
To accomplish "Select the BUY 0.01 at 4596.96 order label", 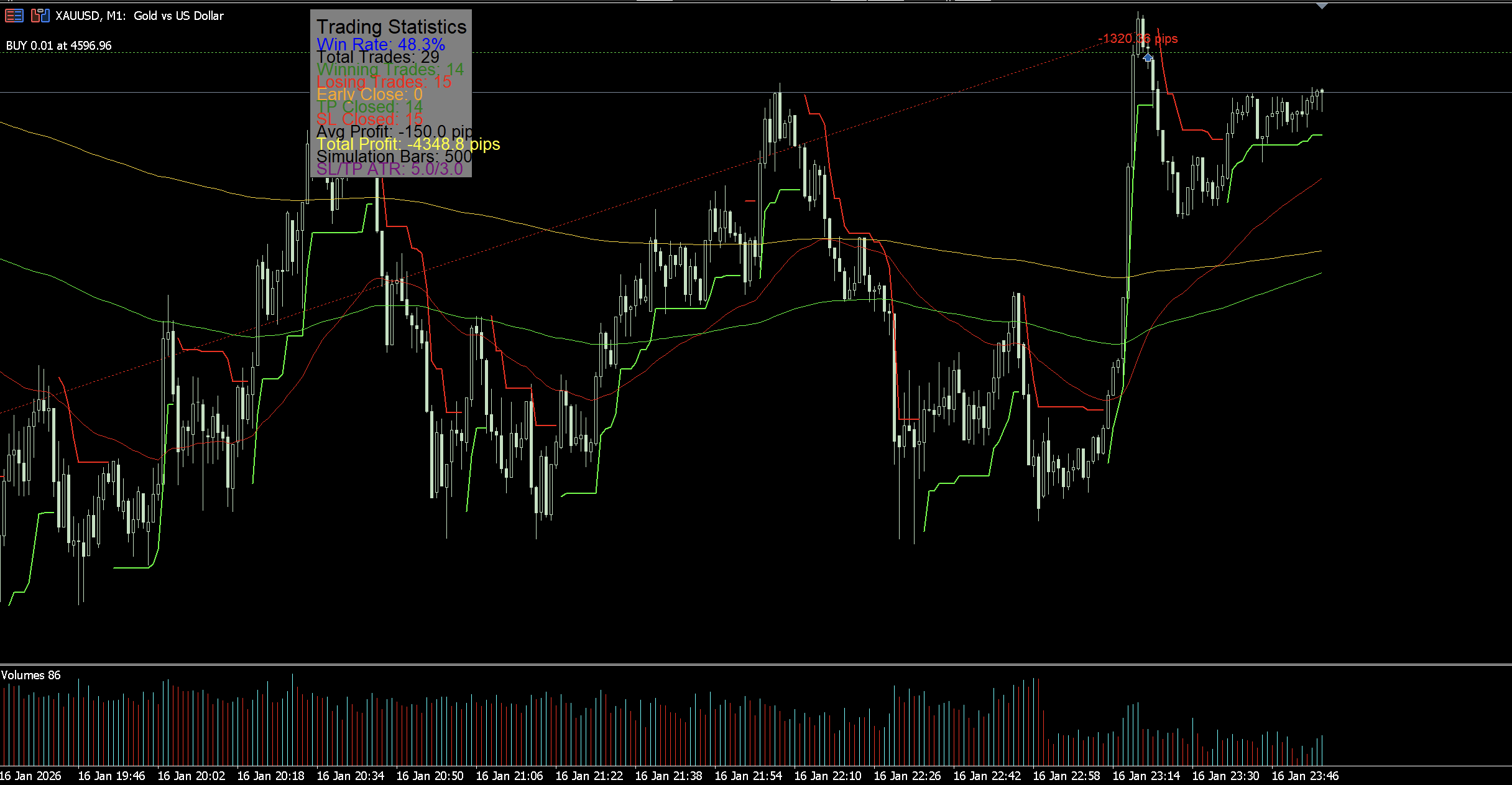I will pos(59,45).
